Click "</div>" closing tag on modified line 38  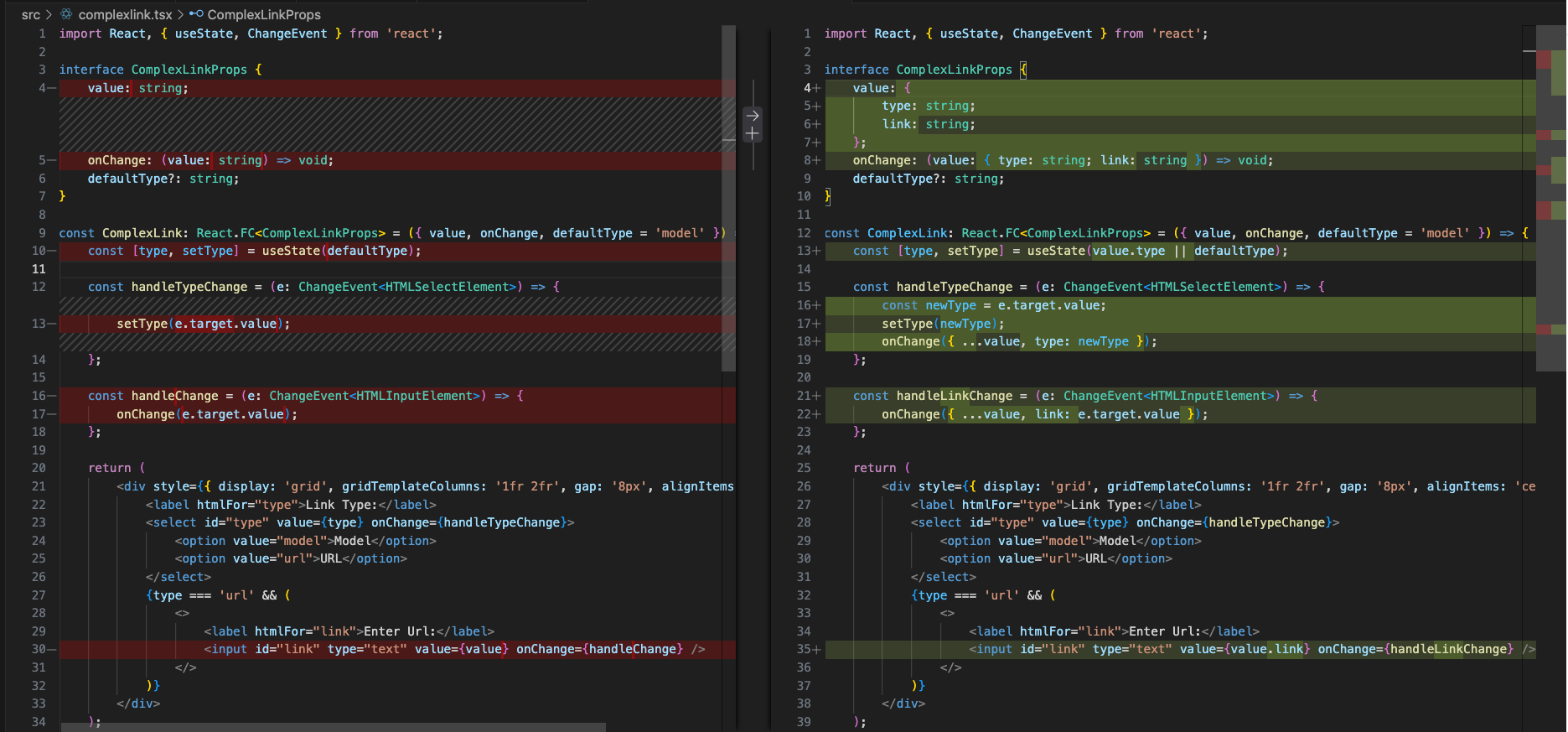tap(903, 703)
